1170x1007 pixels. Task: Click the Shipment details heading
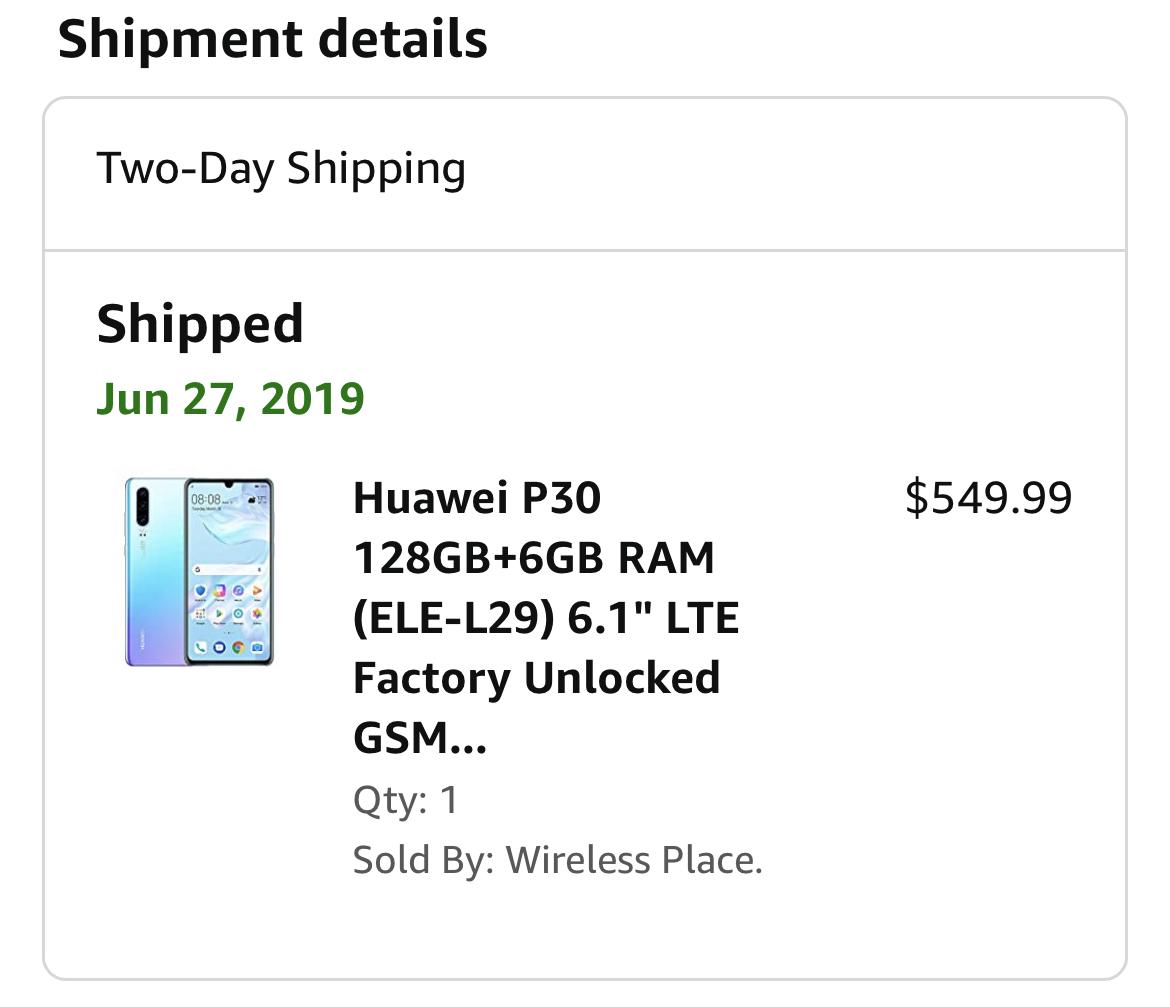[x=272, y=40]
